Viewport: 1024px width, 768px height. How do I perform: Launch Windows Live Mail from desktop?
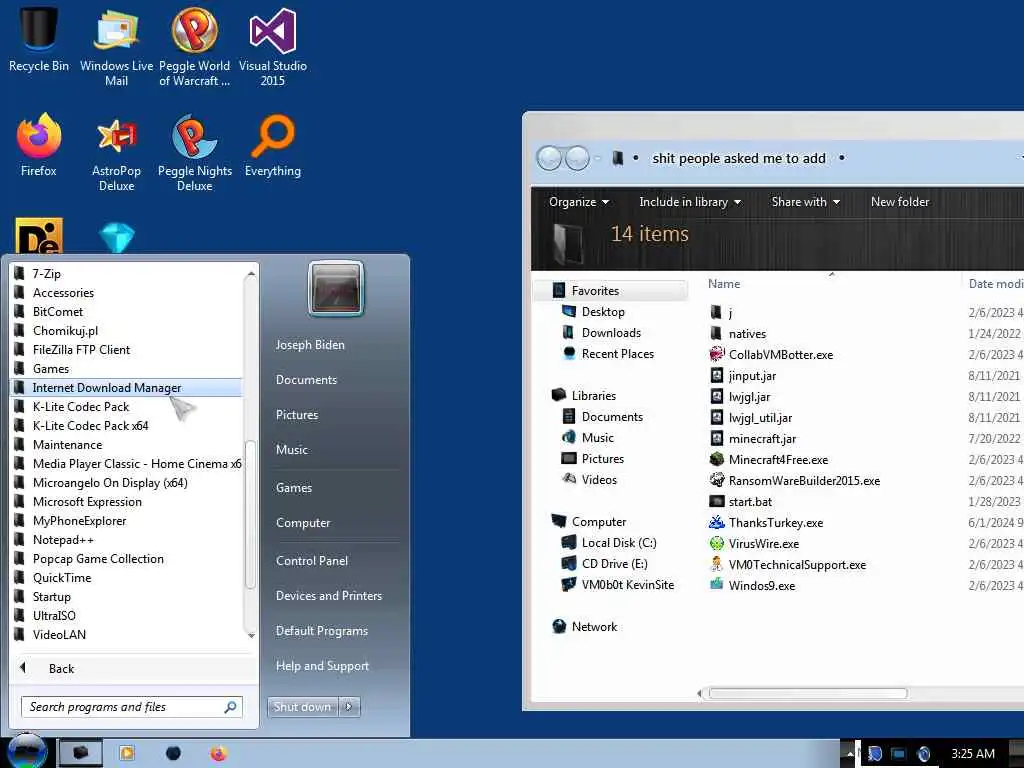click(116, 46)
